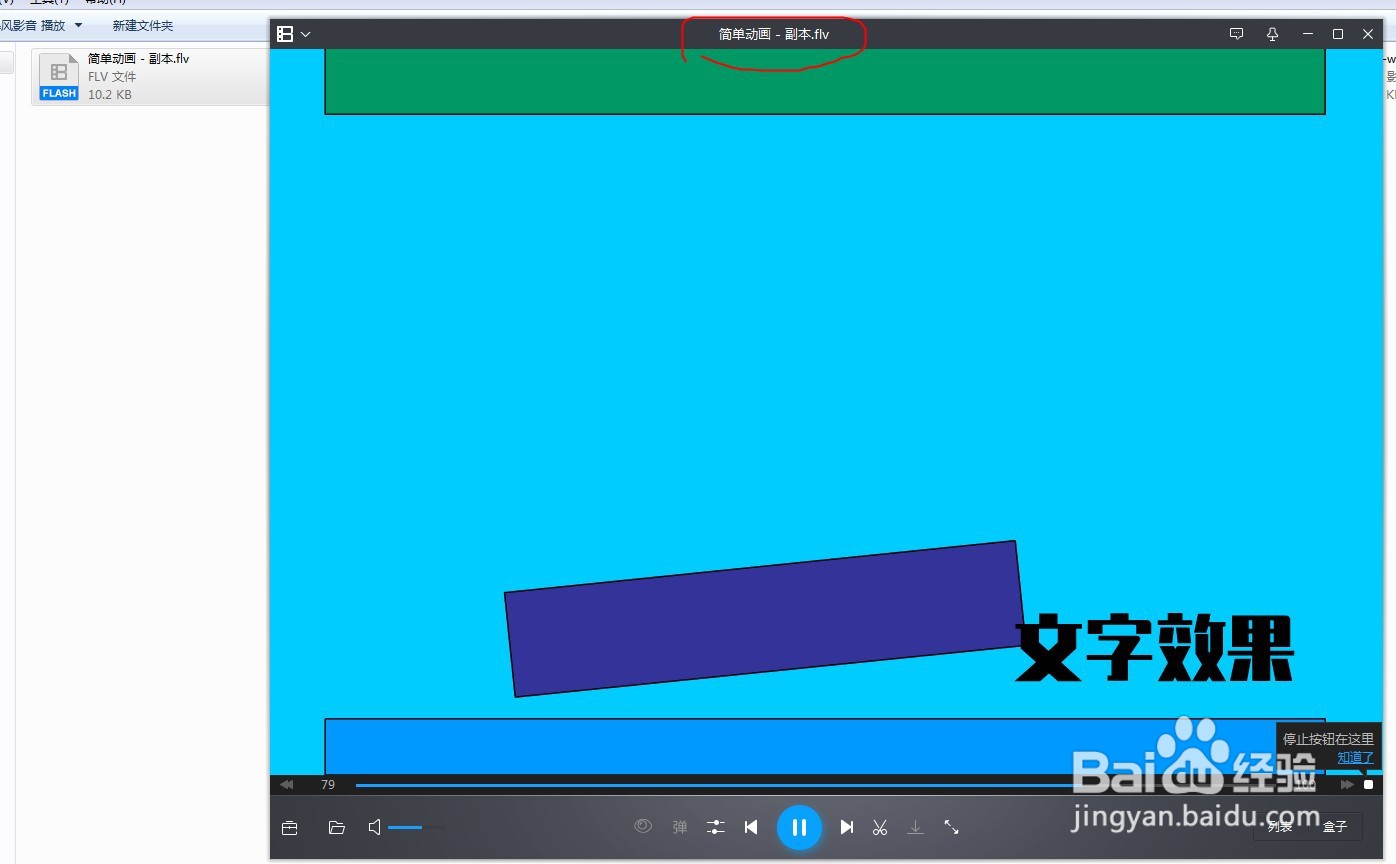Enter fullscreen with the diagonal arrows icon
The height and width of the screenshot is (864, 1396).
pos(951,827)
